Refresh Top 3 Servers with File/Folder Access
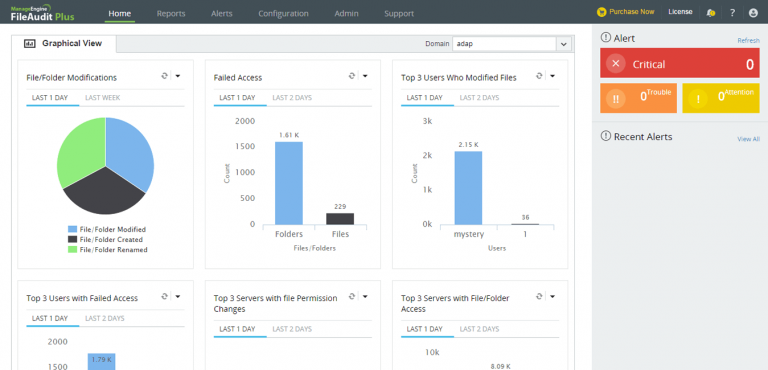The width and height of the screenshot is (768, 370). click(x=539, y=296)
